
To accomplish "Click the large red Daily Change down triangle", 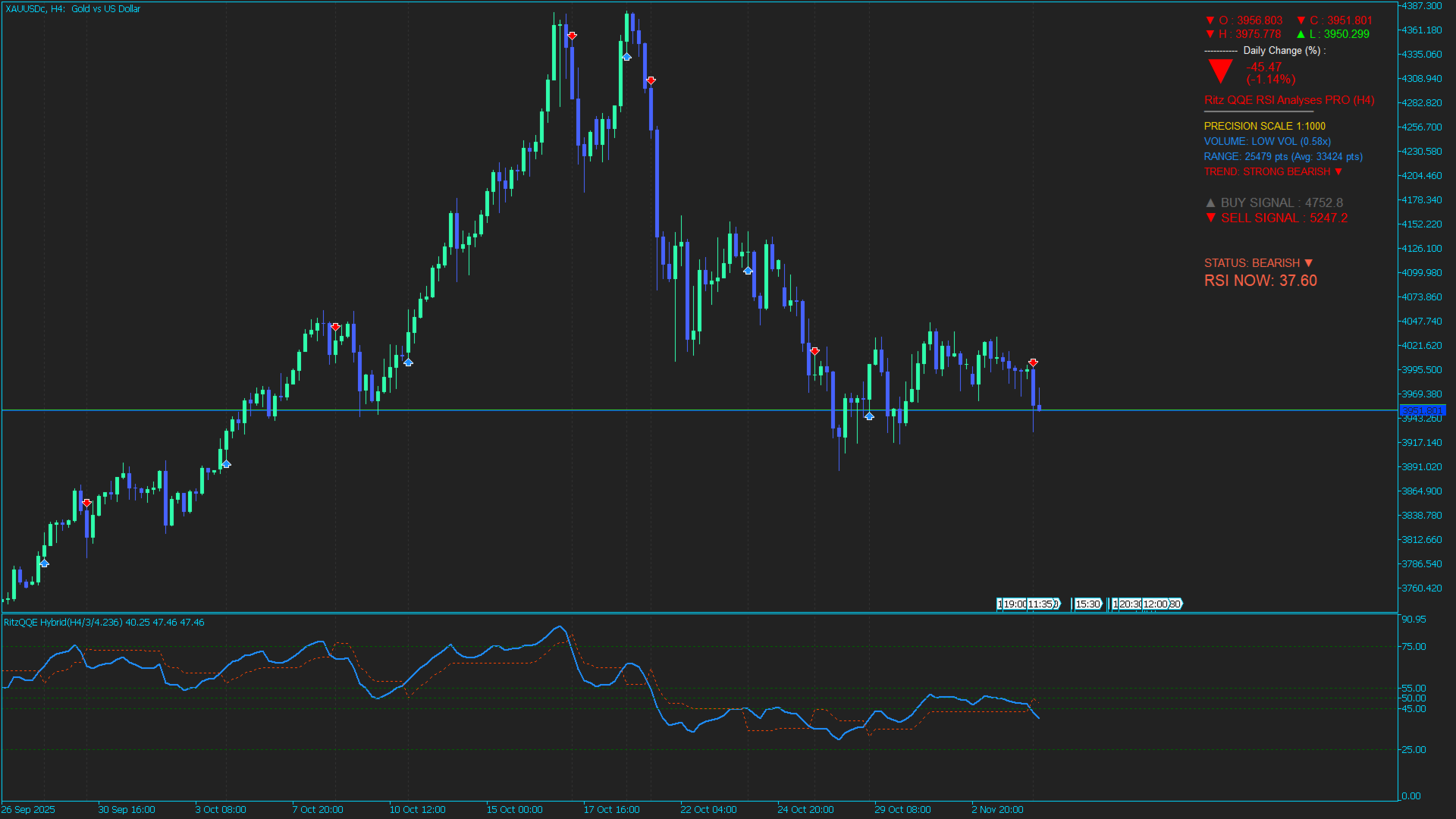I will point(1220,71).
